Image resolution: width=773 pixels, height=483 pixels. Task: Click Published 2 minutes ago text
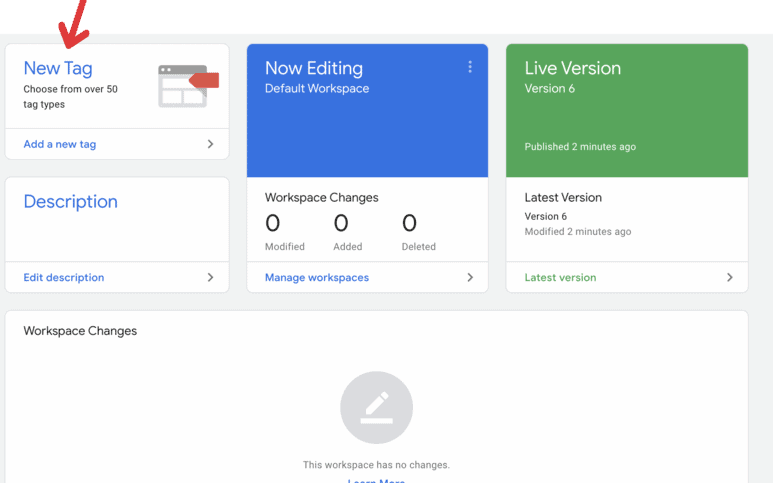pos(580,147)
